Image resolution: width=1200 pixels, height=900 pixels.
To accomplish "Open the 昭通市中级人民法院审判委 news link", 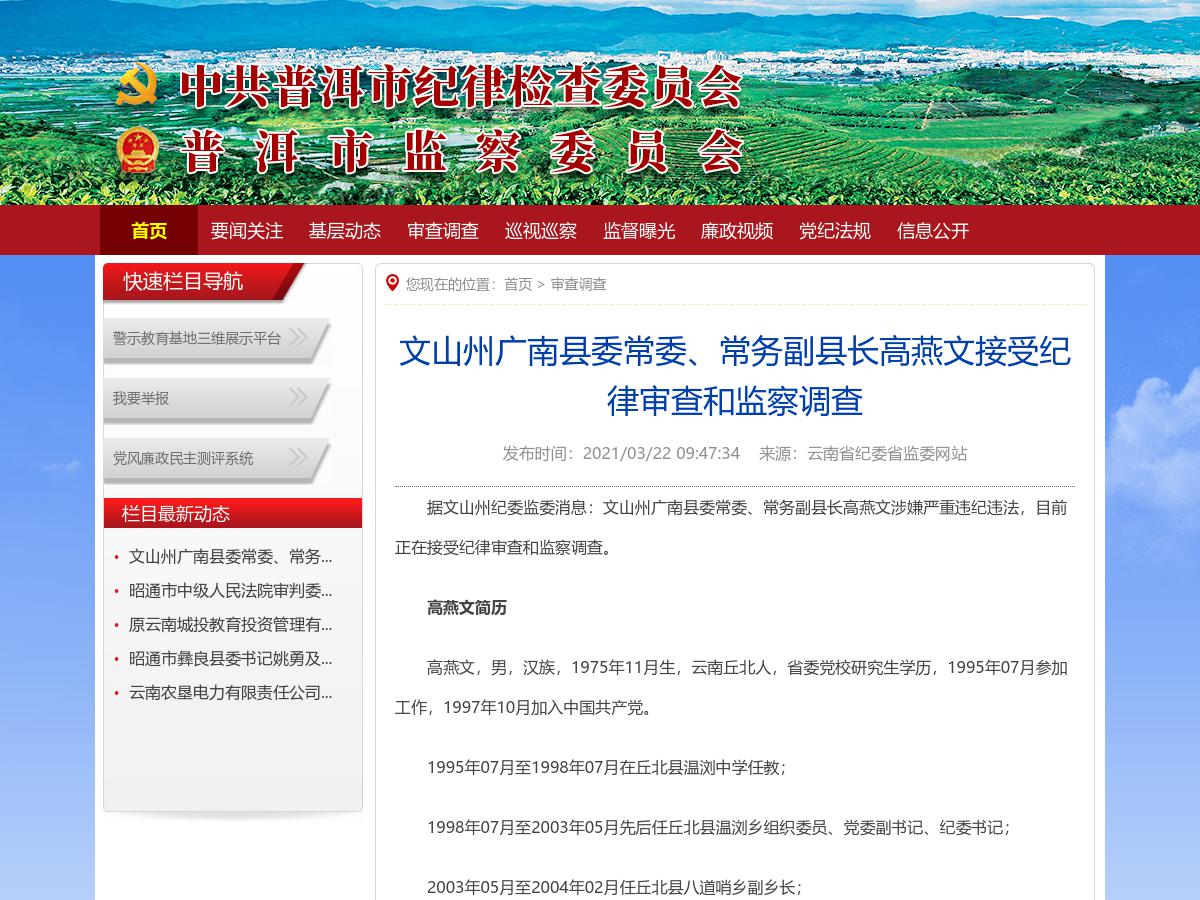I will pos(230,590).
